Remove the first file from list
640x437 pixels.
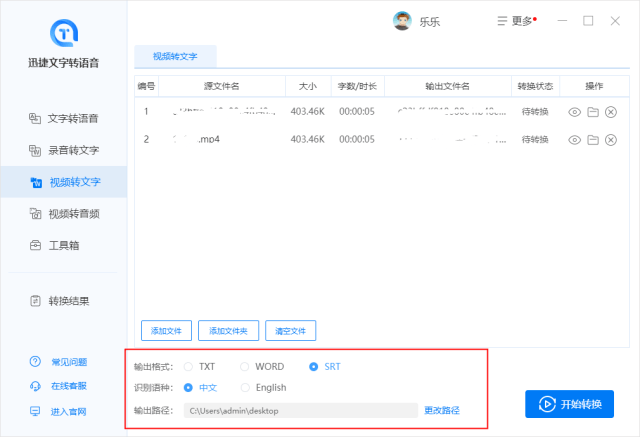611,112
